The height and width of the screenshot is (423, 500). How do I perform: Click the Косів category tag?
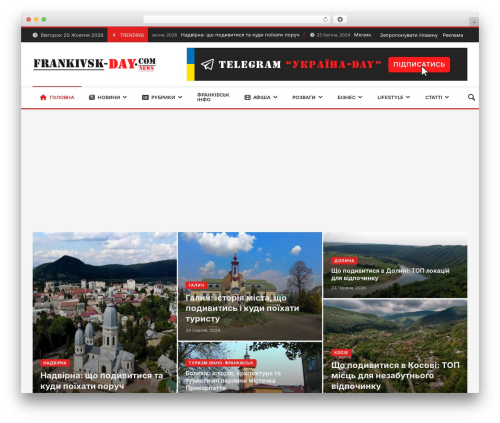point(341,353)
